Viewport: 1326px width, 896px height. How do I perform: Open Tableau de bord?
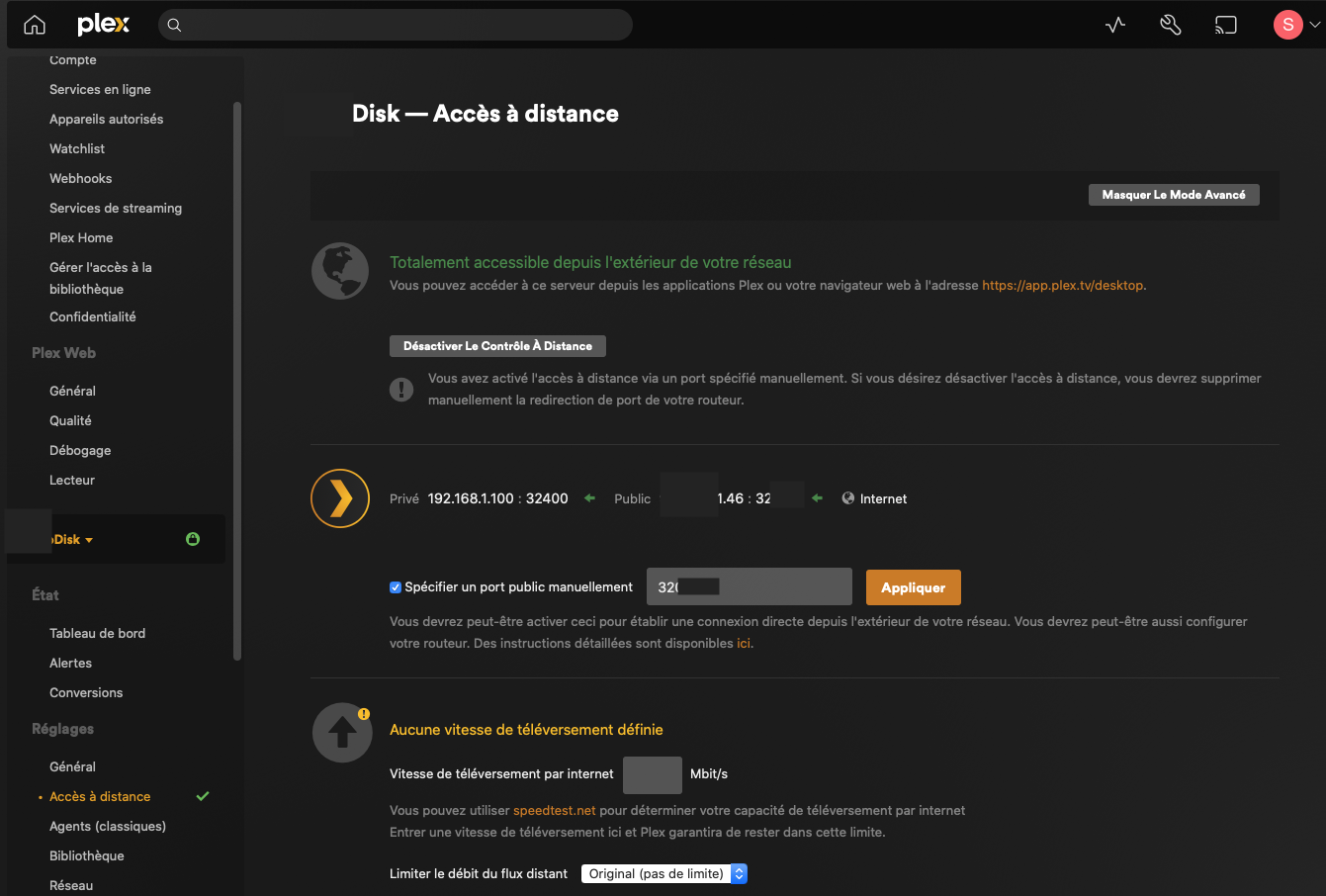pos(97,633)
